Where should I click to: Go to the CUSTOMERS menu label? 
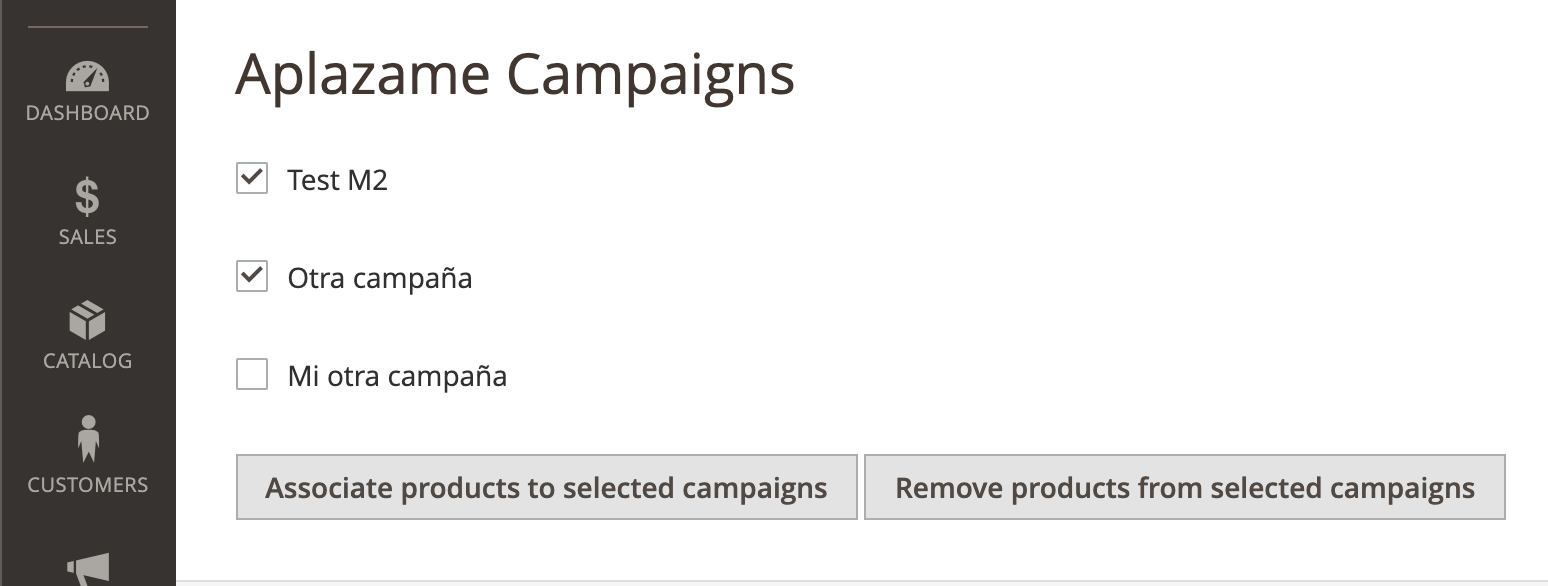pos(88,485)
